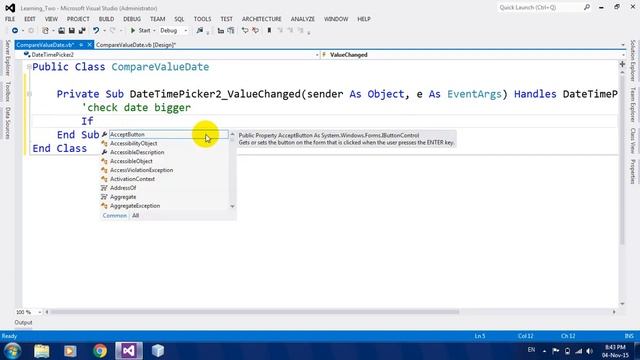Switch IntelliSense to the Common tab
The image size is (640, 360).
tap(115, 216)
